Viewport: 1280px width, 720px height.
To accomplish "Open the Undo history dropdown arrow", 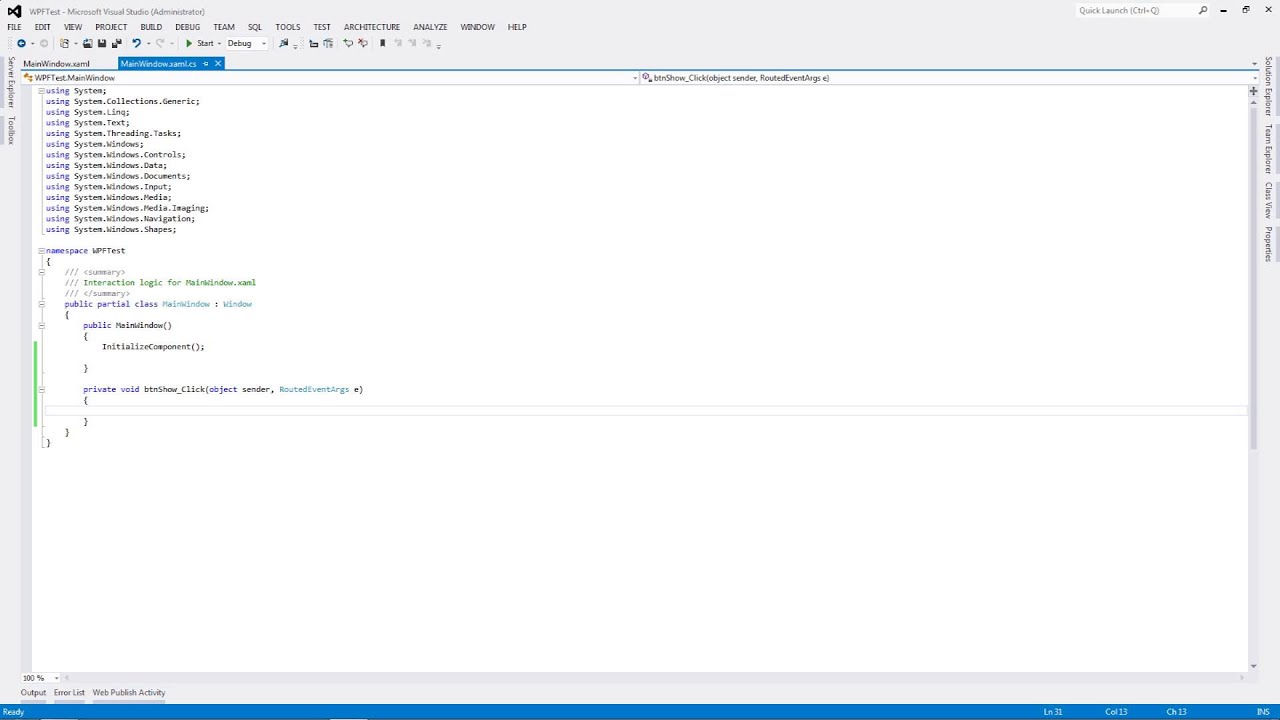I will click(148, 43).
